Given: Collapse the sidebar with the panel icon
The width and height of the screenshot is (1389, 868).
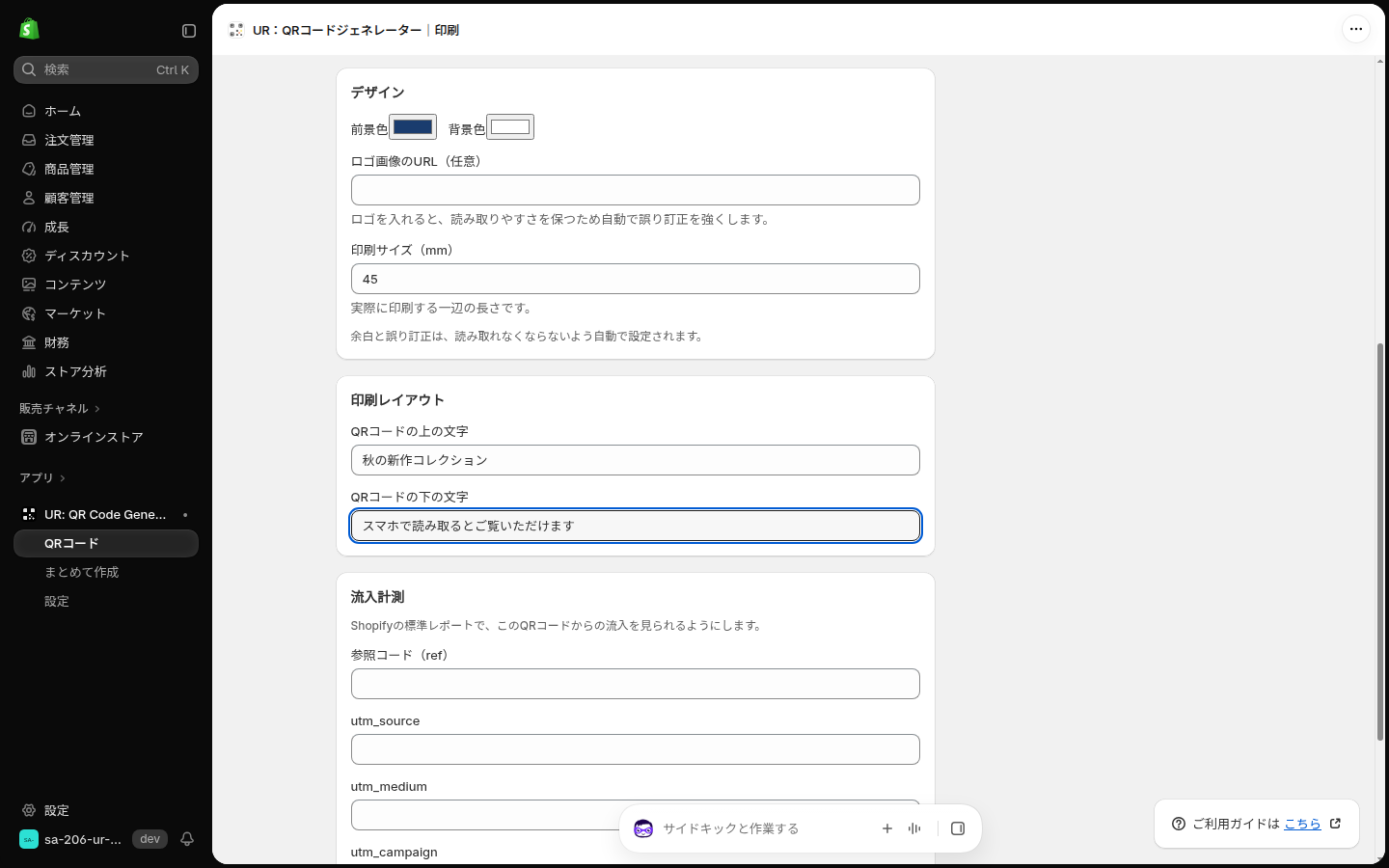Looking at the screenshot, I should [189, 31].
